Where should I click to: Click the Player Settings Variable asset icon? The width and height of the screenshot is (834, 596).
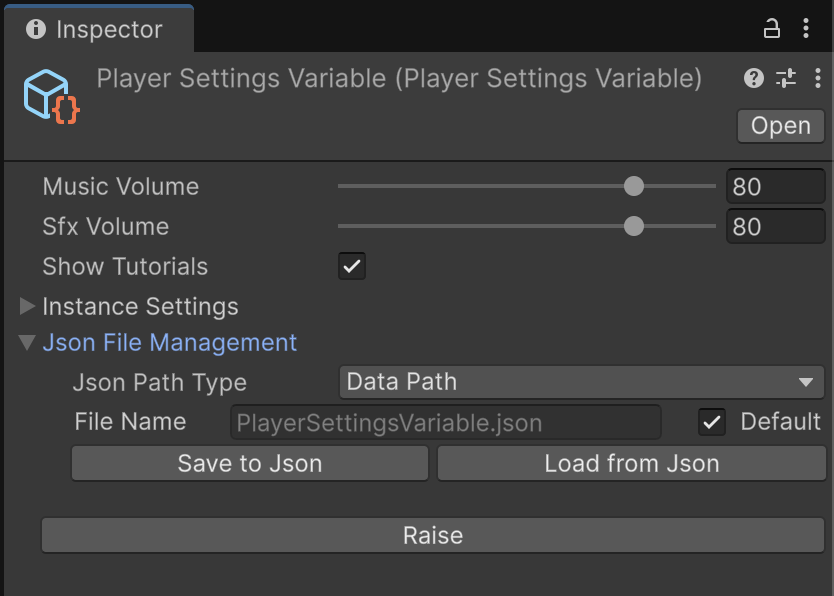[x=49, y=95]
